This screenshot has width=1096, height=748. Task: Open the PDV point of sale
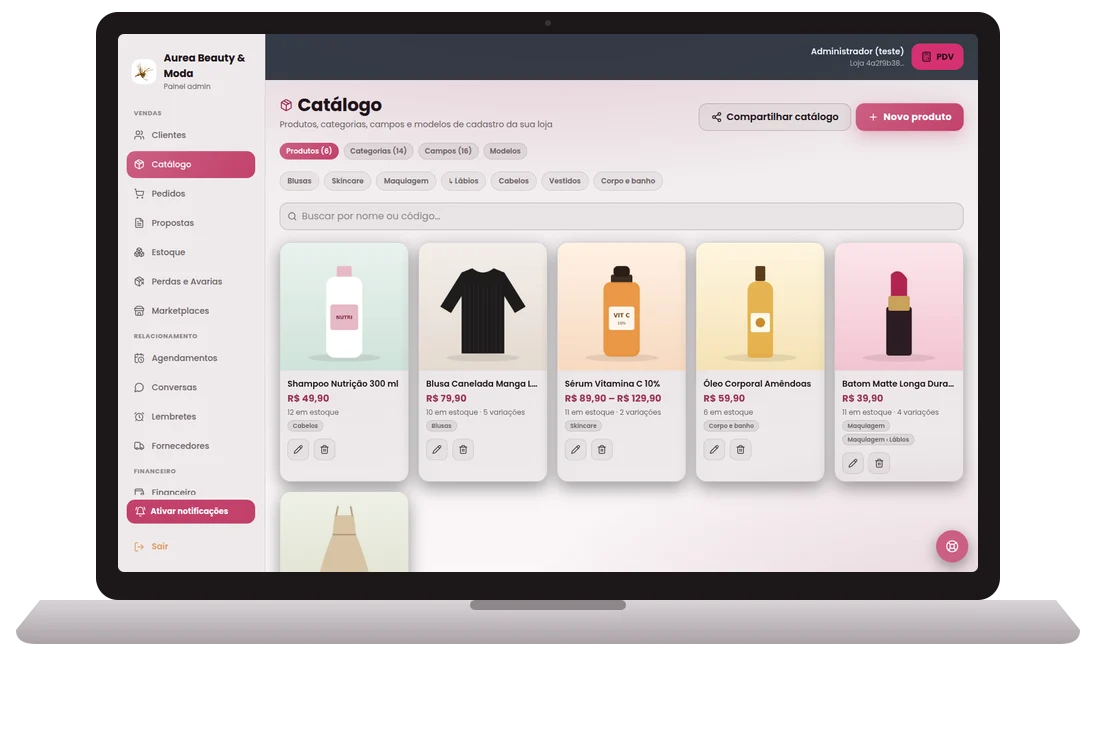coord(937,57)
